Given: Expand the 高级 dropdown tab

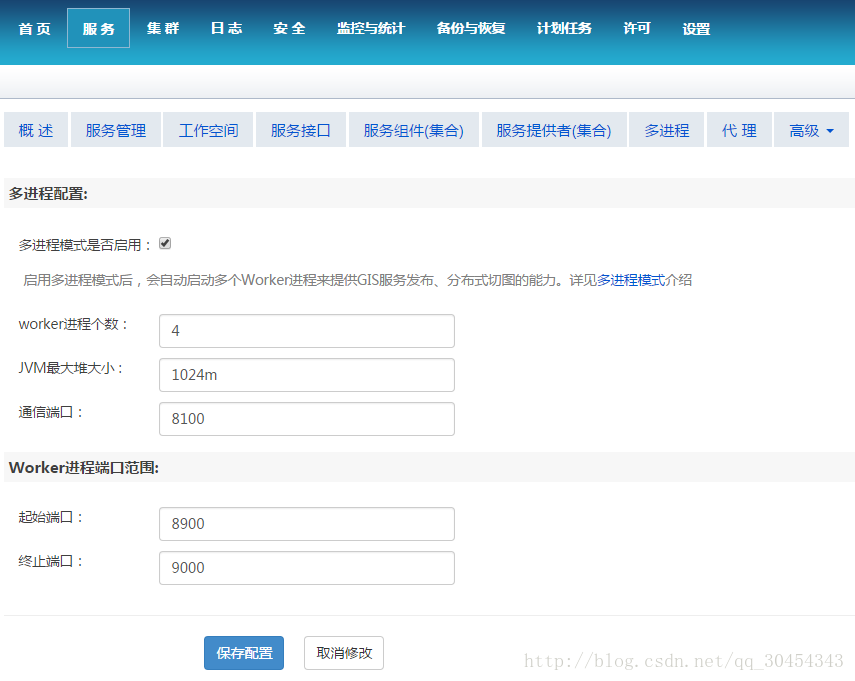Looking at the screenshot, I should tap(811, 130).
